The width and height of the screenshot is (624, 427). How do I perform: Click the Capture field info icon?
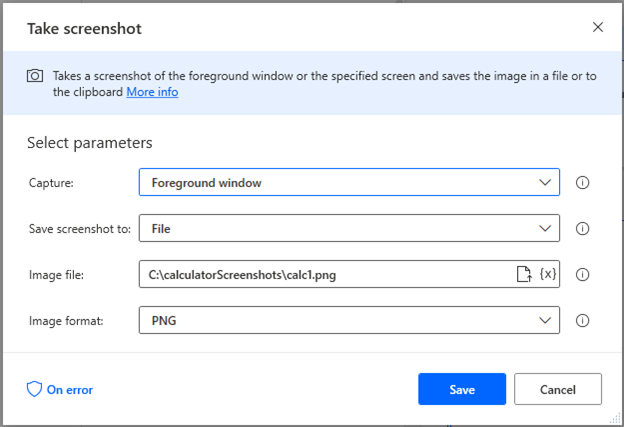(x=582, y=183)
